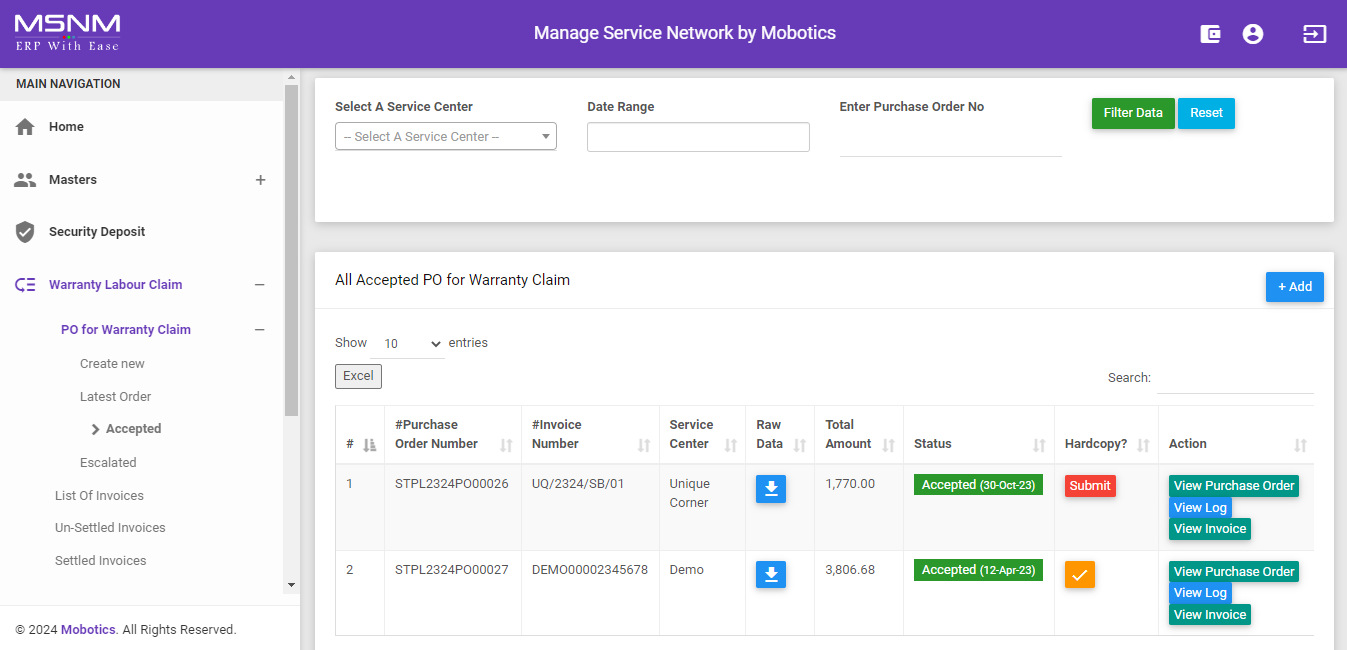Open the user profile account icon
The image size is (1347, 650).
coord(1252,34)
